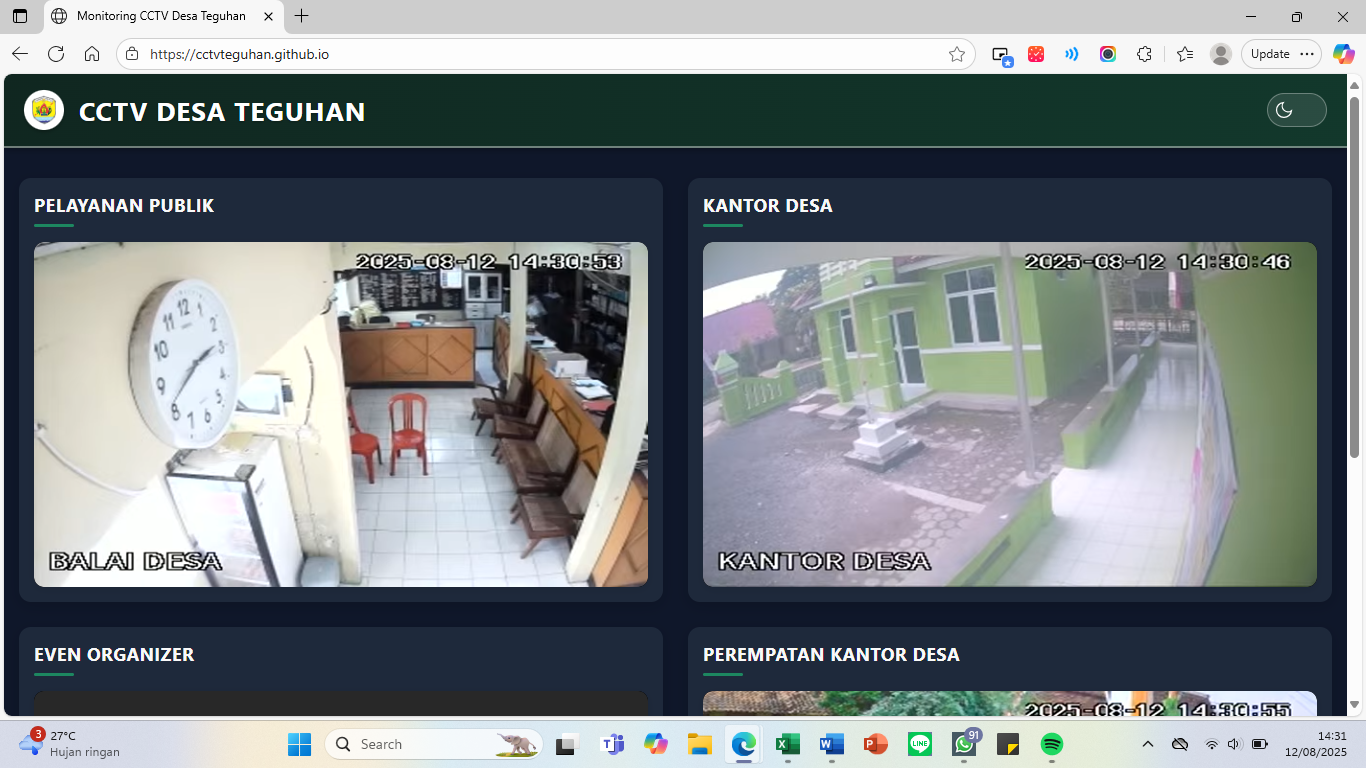Click the red dice extension icon
1366x768 pixels.
click(x=1036, y=54)
